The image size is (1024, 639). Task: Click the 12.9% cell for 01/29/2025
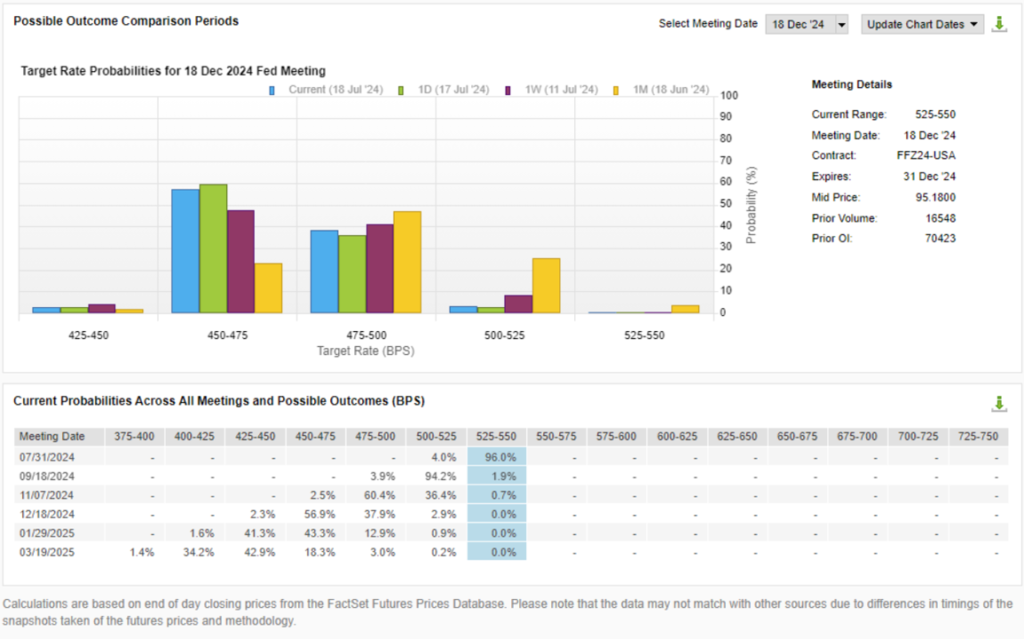point(376,533)
